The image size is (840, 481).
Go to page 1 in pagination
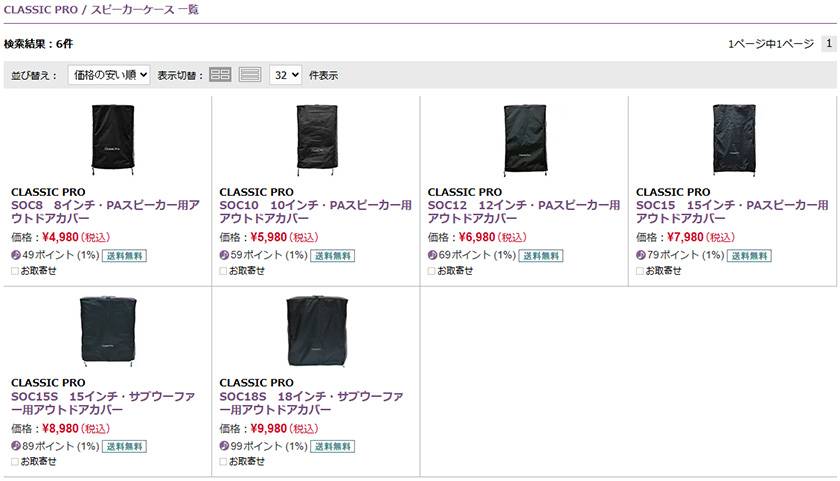point(828,44)
